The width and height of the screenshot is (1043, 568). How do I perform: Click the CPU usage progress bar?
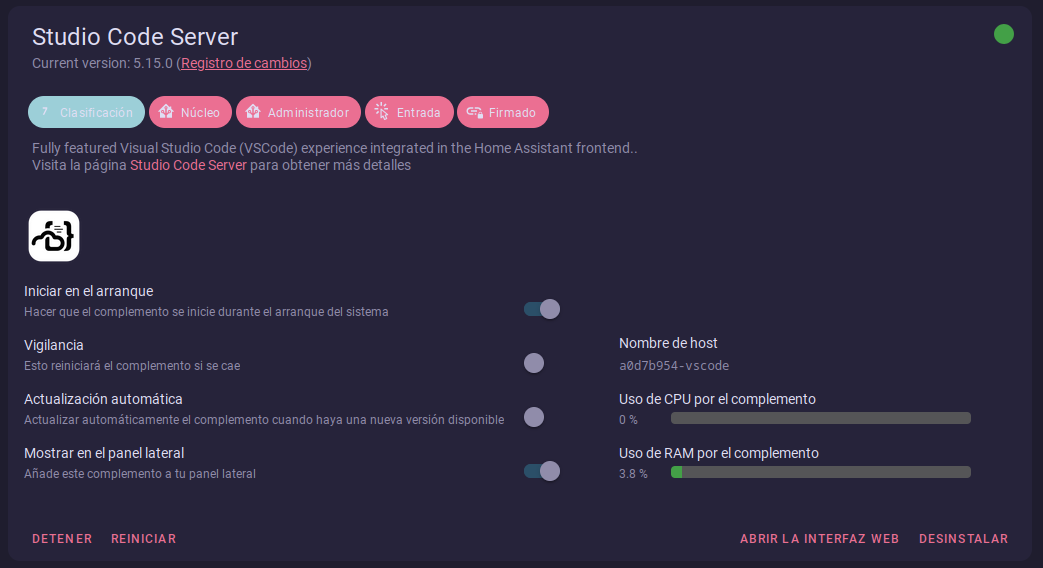click(x=820, y=418)
